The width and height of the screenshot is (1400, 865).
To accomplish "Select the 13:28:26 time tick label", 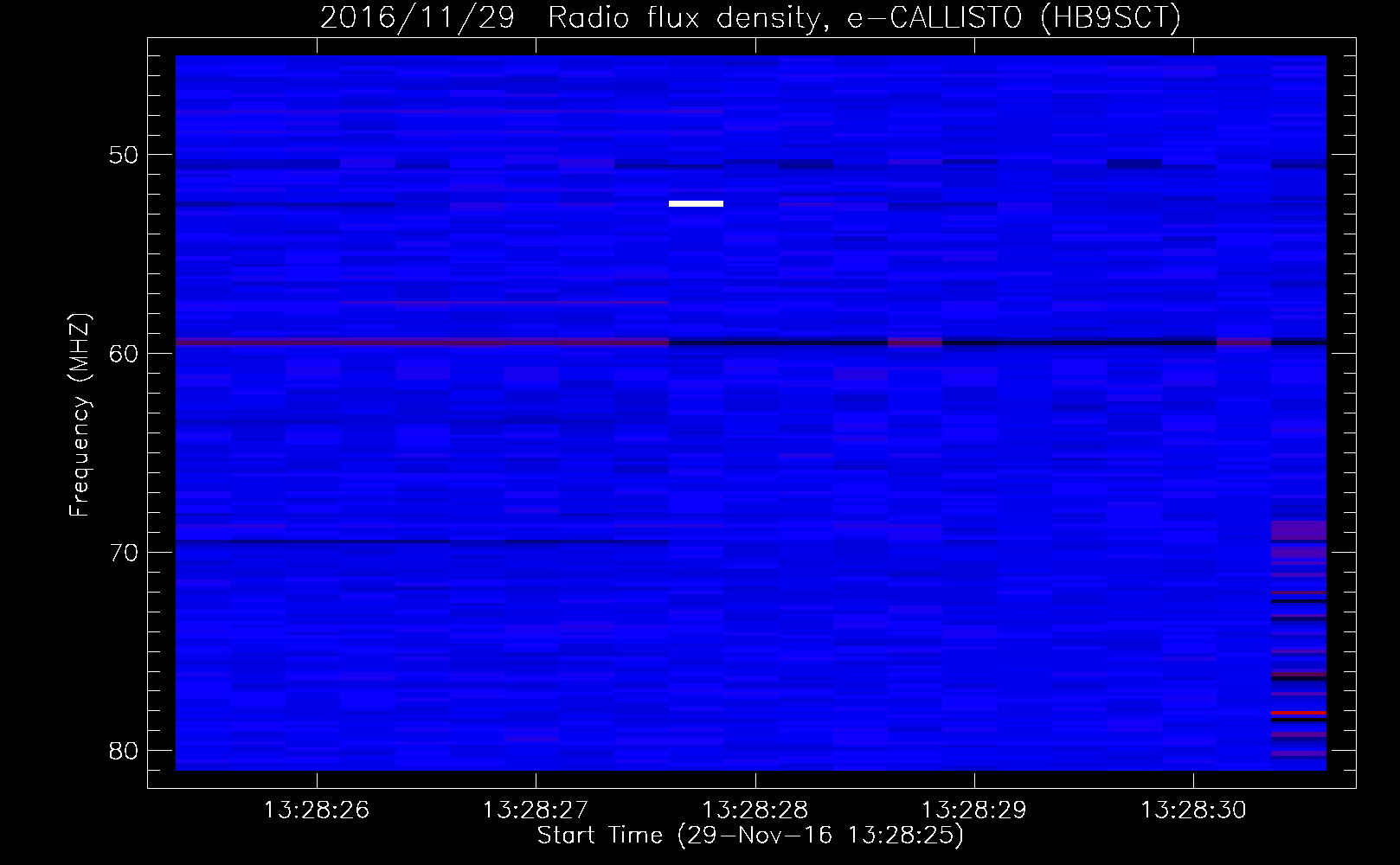I will [x=317, y=810].
